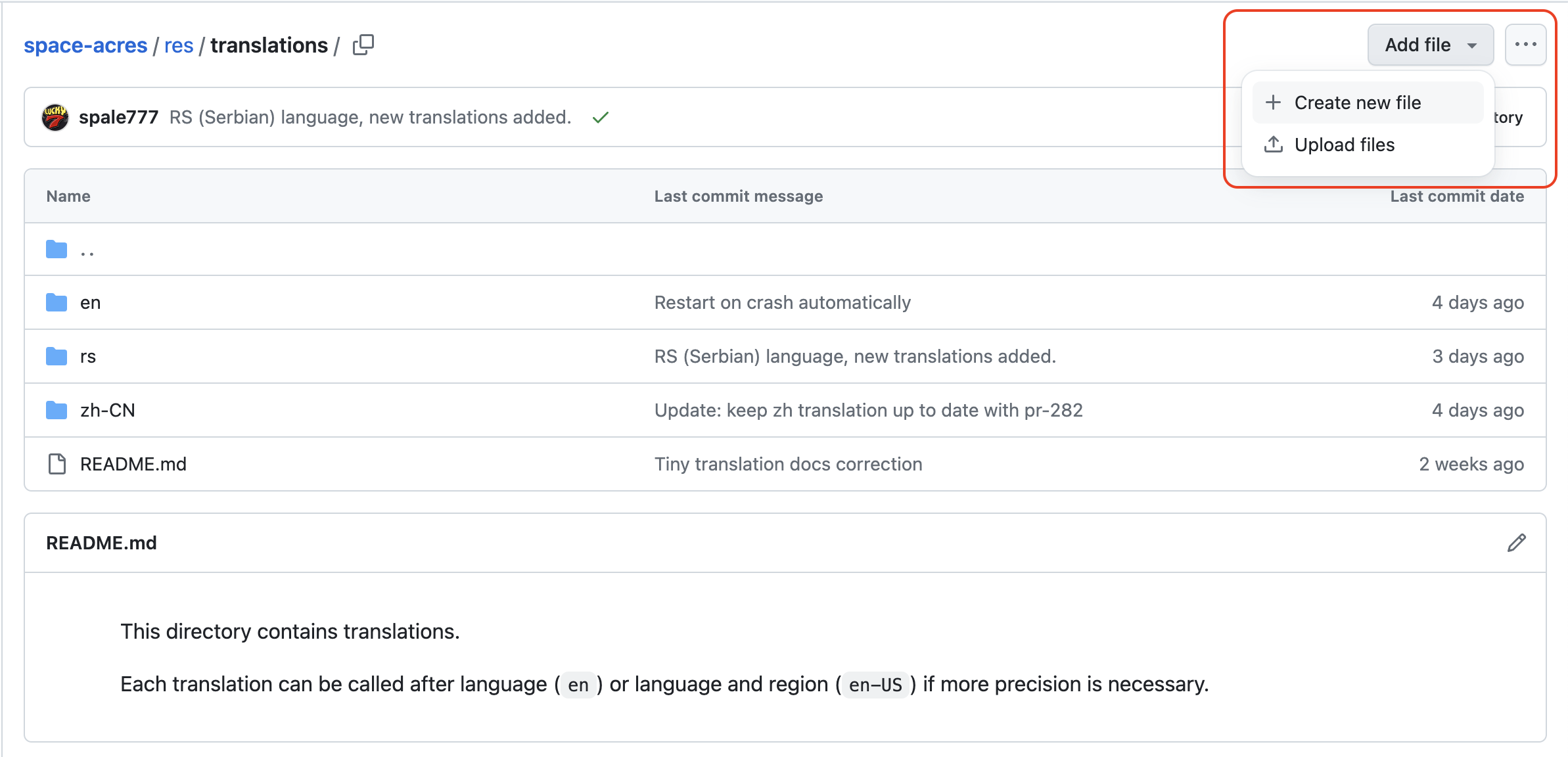Click the pencil icon to edit README.md
This screenshot has height=757, width=1568.
point(1516,543)
